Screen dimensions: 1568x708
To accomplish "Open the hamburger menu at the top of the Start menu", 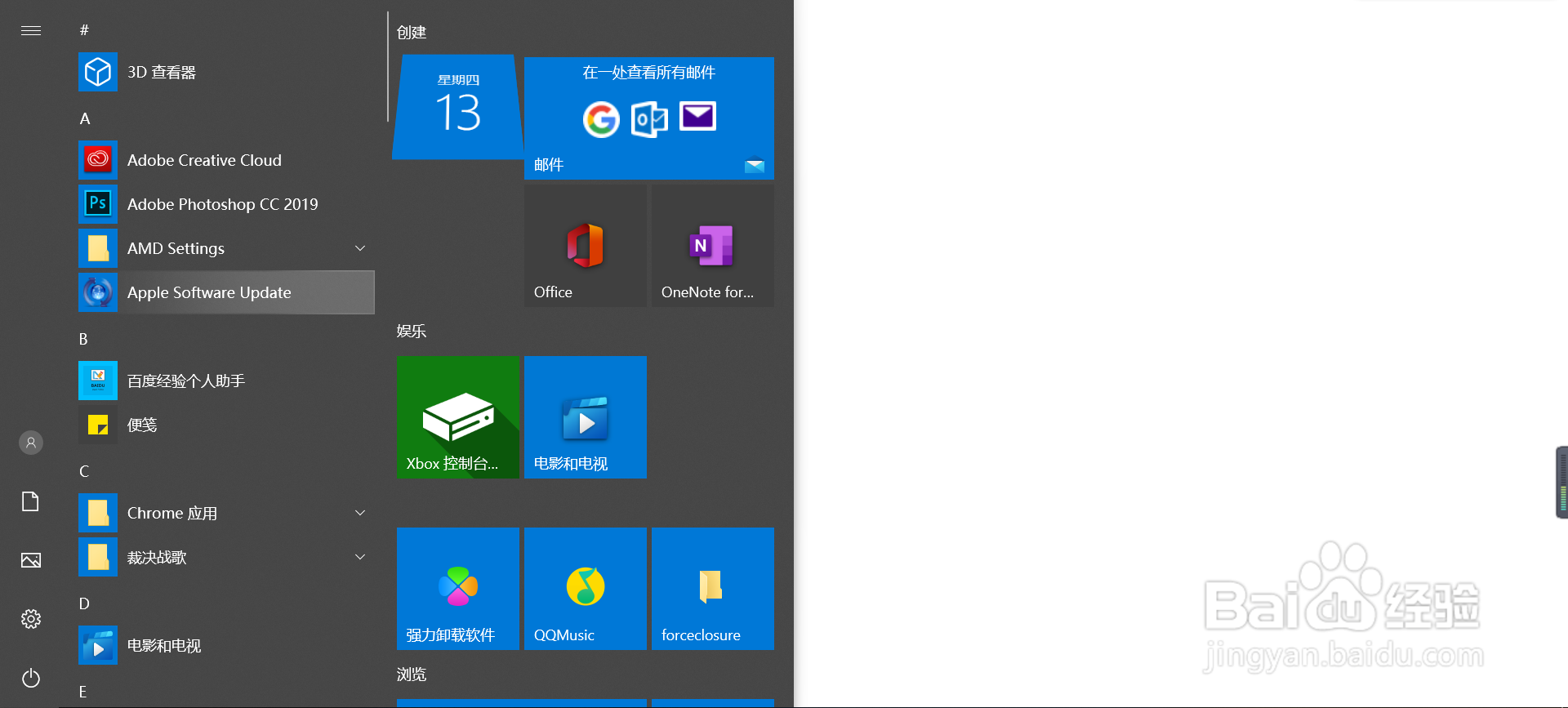I will (x=31, y=31).
